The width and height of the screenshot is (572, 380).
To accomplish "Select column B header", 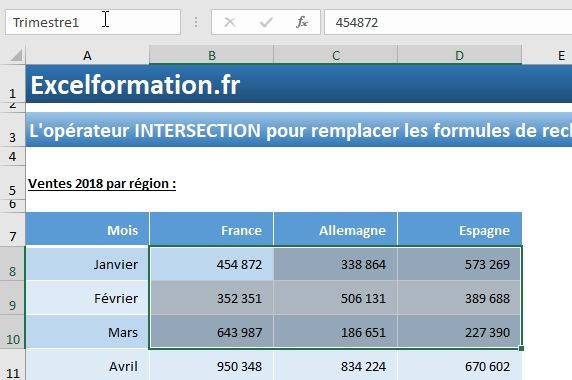I will point(212,55).
